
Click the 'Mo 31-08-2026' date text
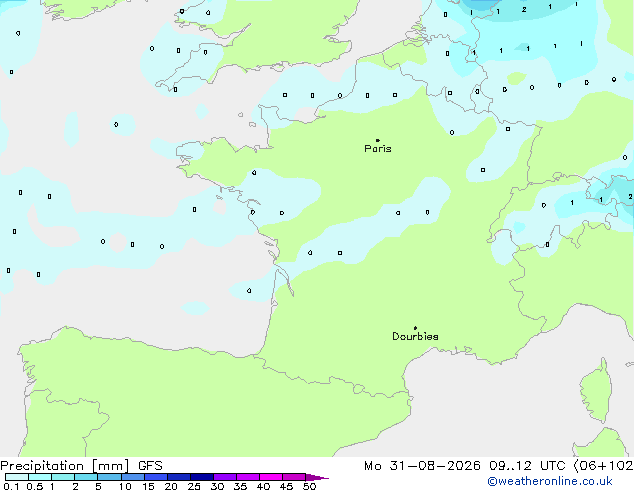(x=422, y=466)
